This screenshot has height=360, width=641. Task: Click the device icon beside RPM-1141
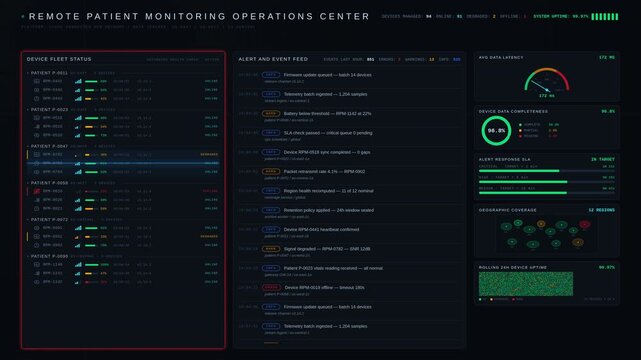pyautogui.click(x=37, y=273)
